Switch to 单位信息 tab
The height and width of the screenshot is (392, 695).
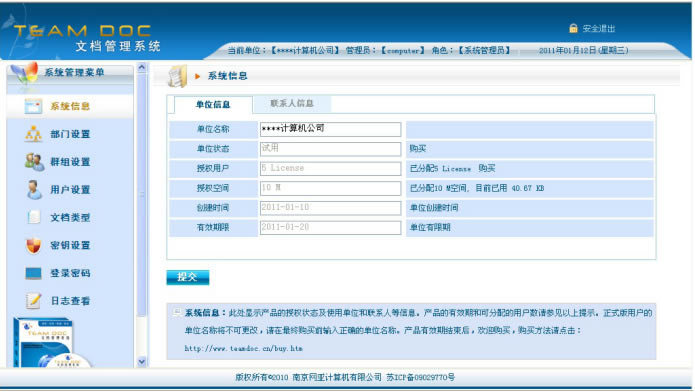tap(213, 105)
